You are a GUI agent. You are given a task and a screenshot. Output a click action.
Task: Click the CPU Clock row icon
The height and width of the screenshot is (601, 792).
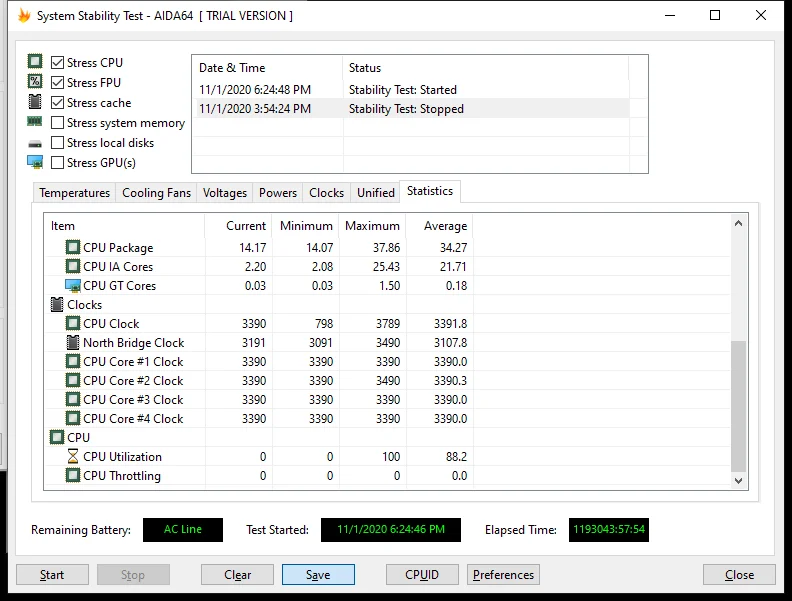[73, 323]
